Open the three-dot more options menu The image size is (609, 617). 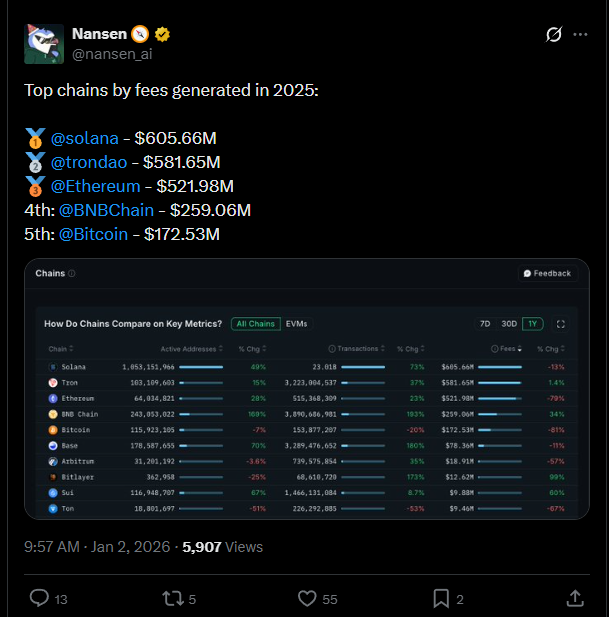pos(584,36)
